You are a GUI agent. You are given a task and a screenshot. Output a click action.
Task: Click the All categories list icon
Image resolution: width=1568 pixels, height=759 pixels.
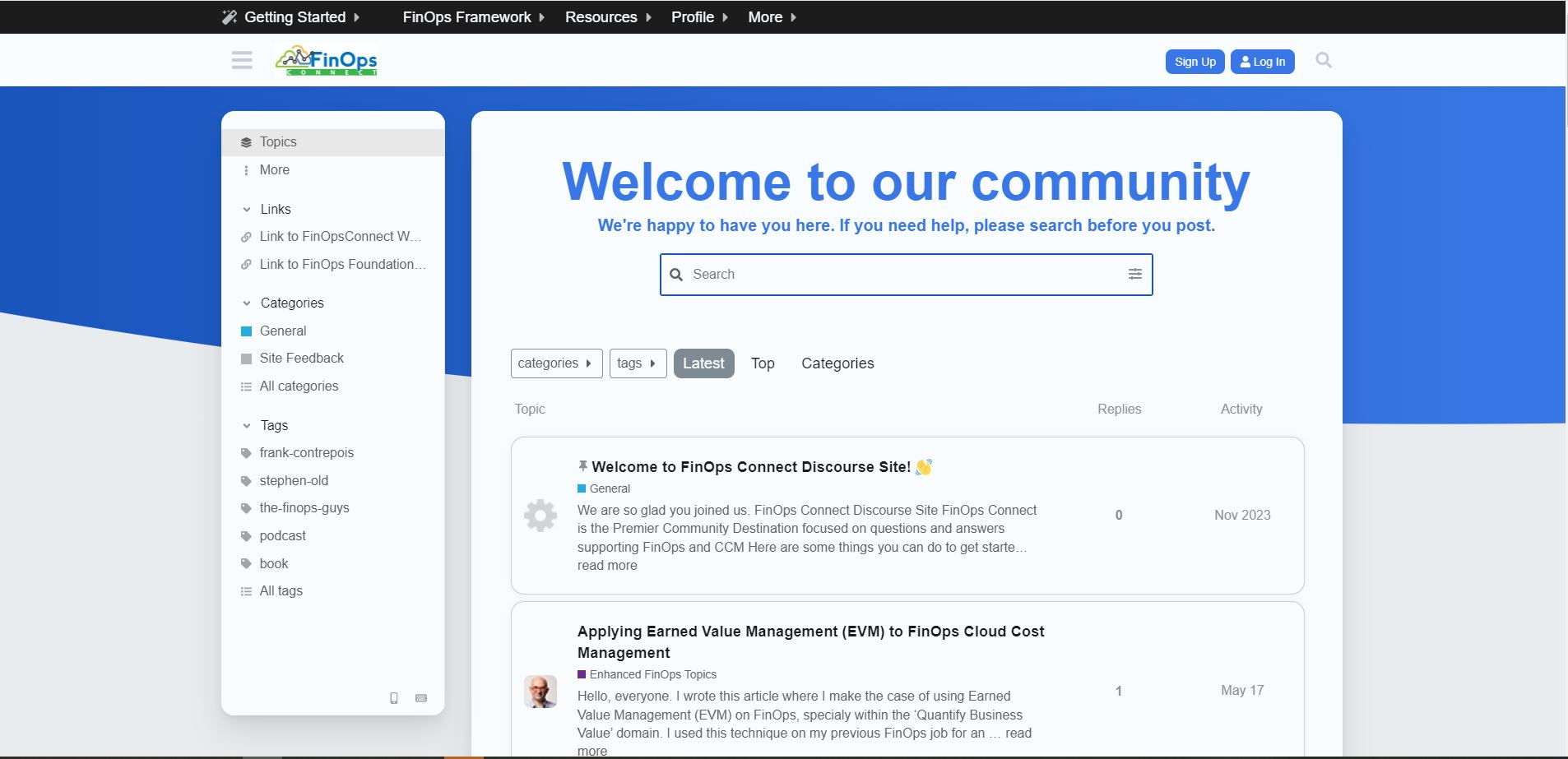click(x=246, y=386)
